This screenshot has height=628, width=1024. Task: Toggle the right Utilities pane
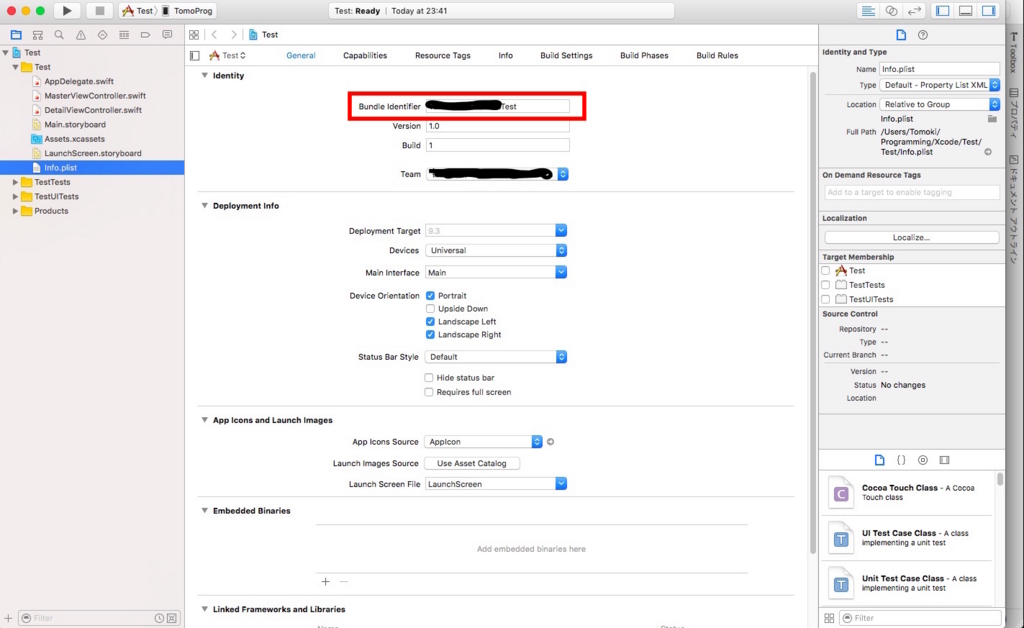point(989,10)
